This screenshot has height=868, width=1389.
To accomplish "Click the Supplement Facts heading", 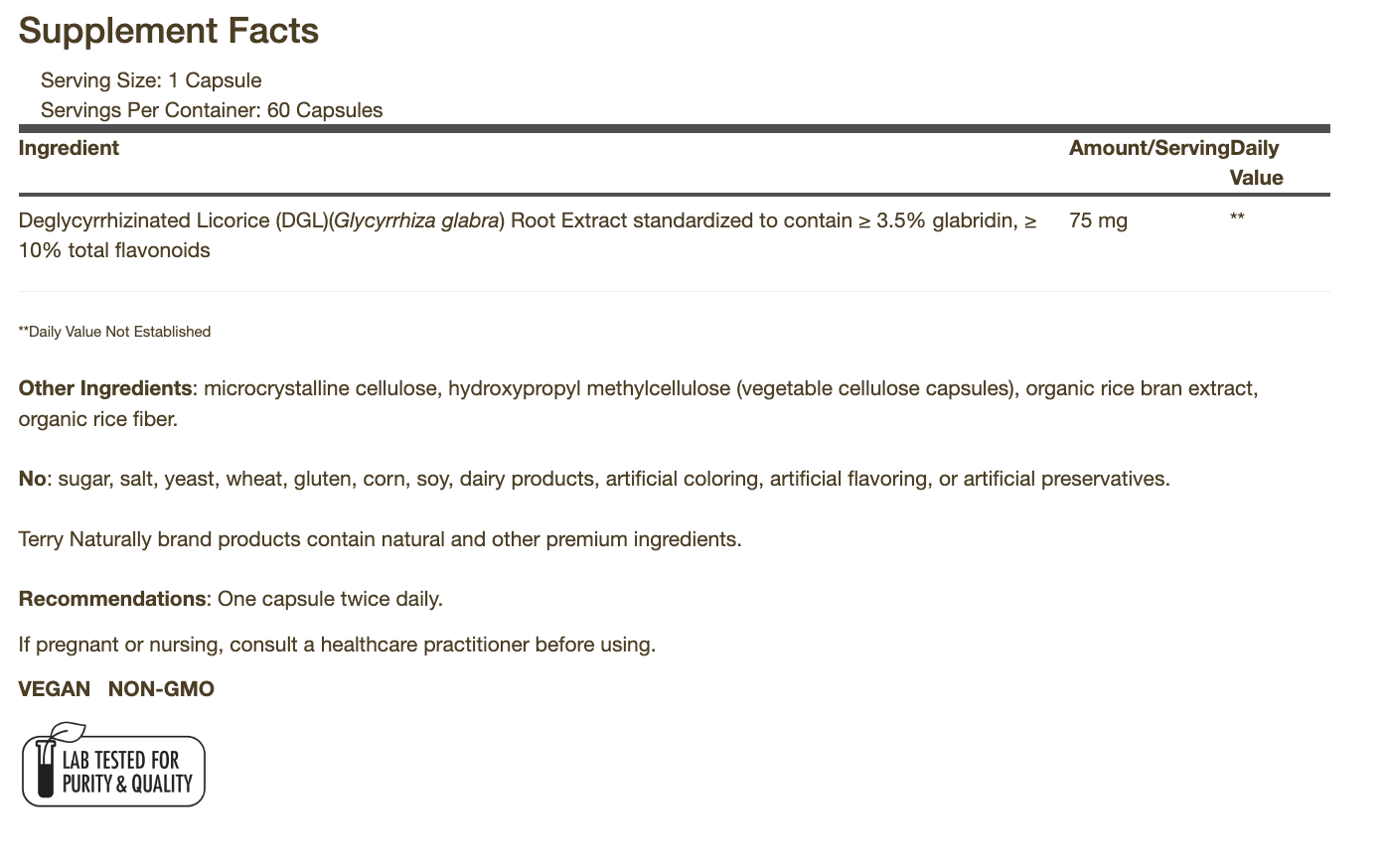I will 169,31.
